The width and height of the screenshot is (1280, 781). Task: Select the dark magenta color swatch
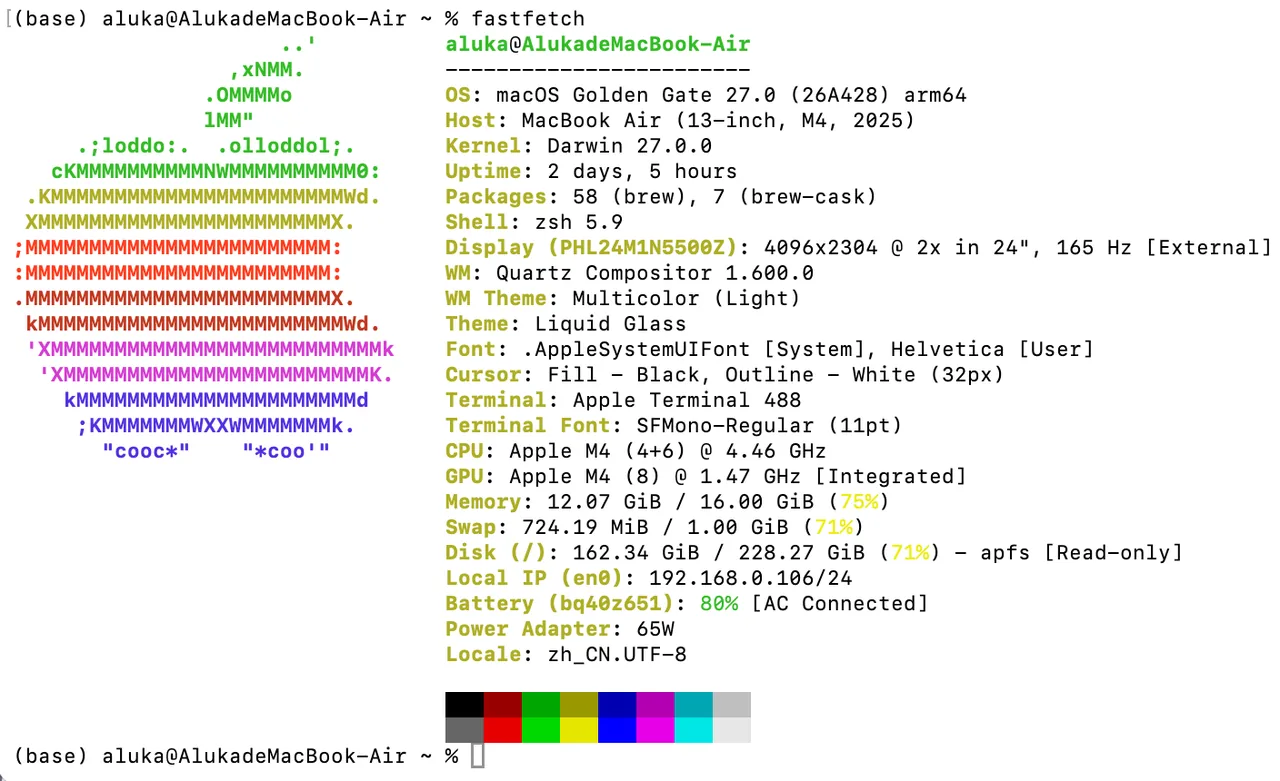(x=655, y=704)
